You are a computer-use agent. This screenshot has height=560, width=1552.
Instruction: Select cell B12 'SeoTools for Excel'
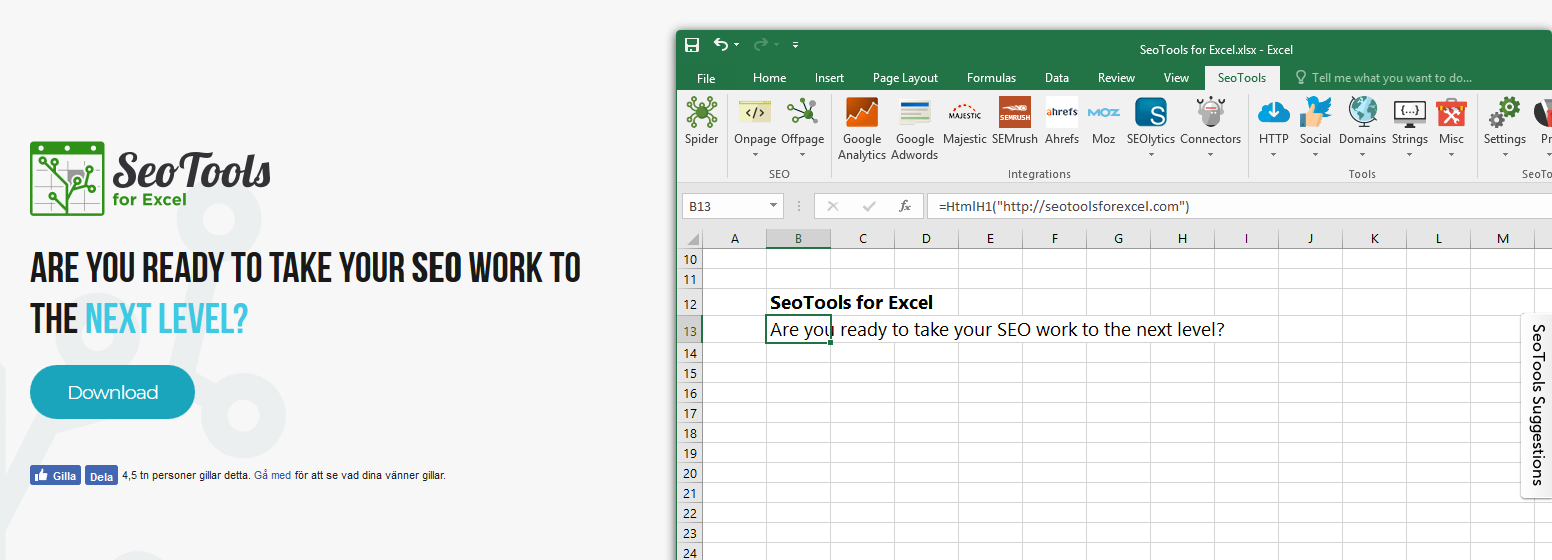[x=798, y=302]
